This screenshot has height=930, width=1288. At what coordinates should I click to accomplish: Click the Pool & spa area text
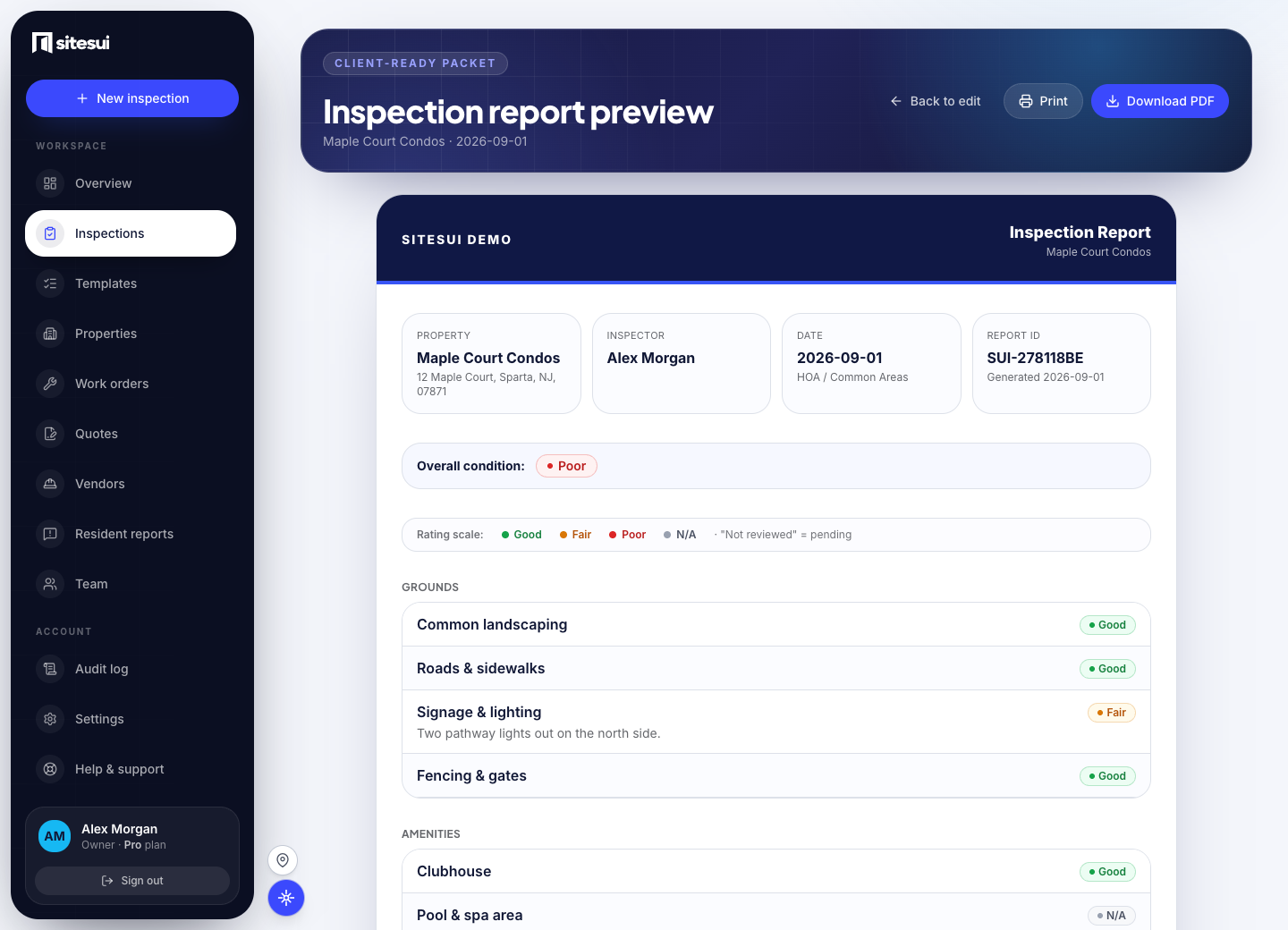point(470,915)
